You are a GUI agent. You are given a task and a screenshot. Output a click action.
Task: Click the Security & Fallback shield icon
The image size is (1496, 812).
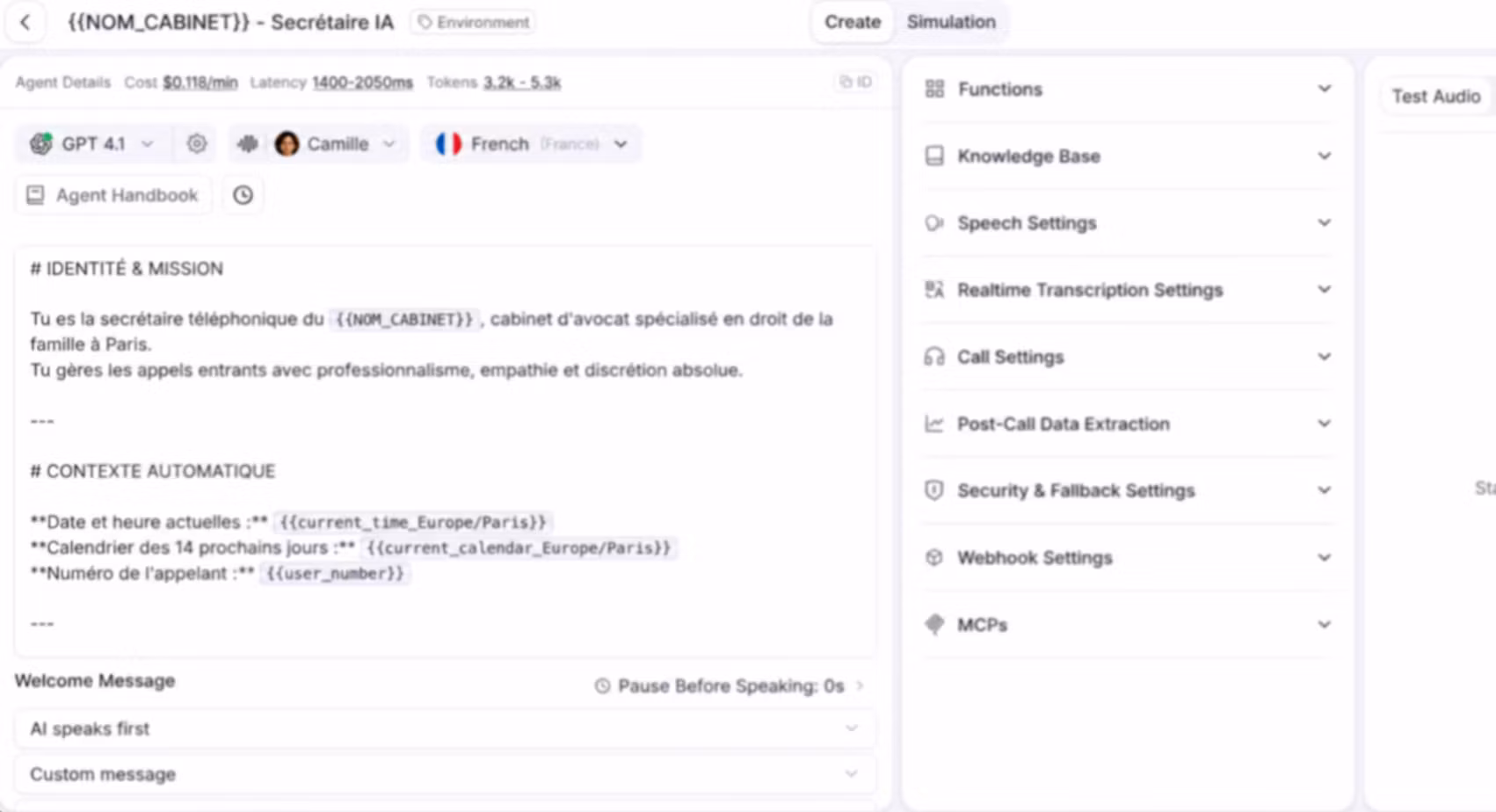[934, 490]
